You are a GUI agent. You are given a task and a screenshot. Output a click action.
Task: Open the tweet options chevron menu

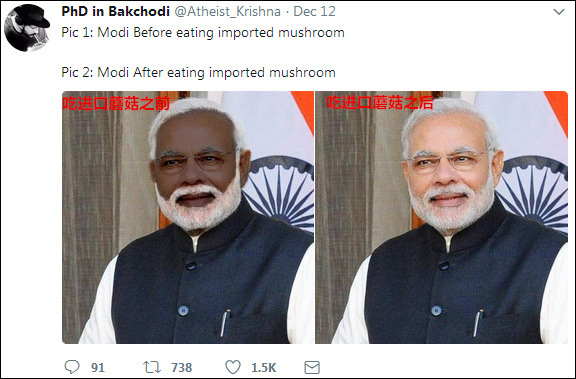[559, 12]
